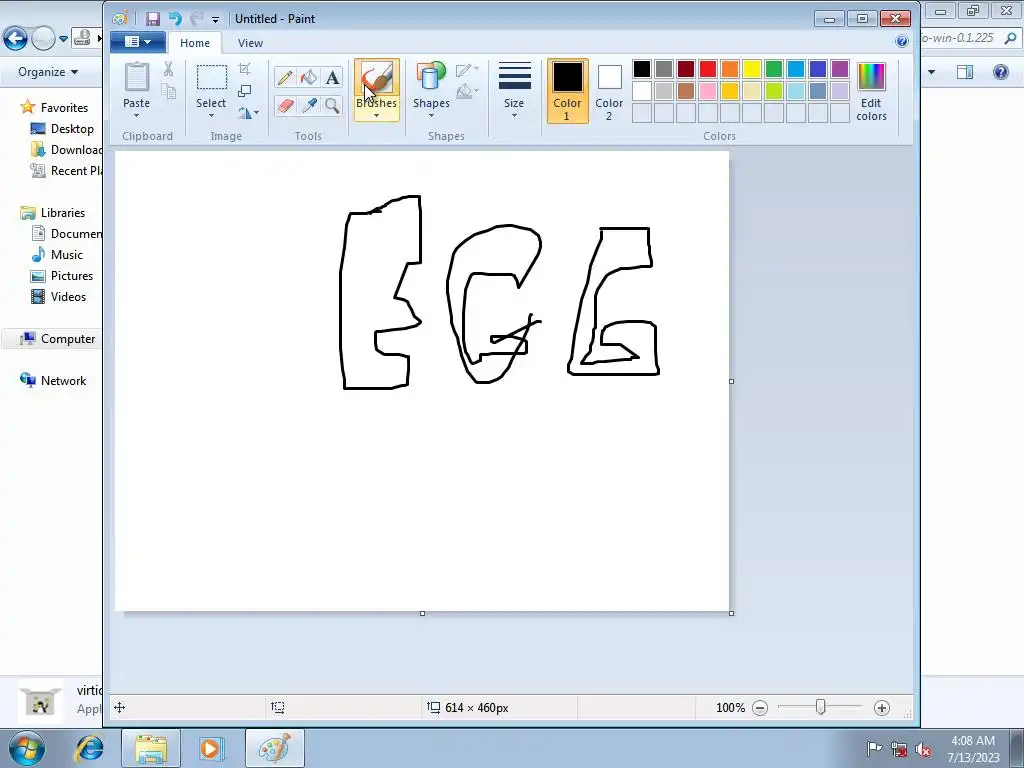Image resolution: width=1024 pixels, height=768 pixels.
Task: Select the Pencil tool
Action: point(285,78)
